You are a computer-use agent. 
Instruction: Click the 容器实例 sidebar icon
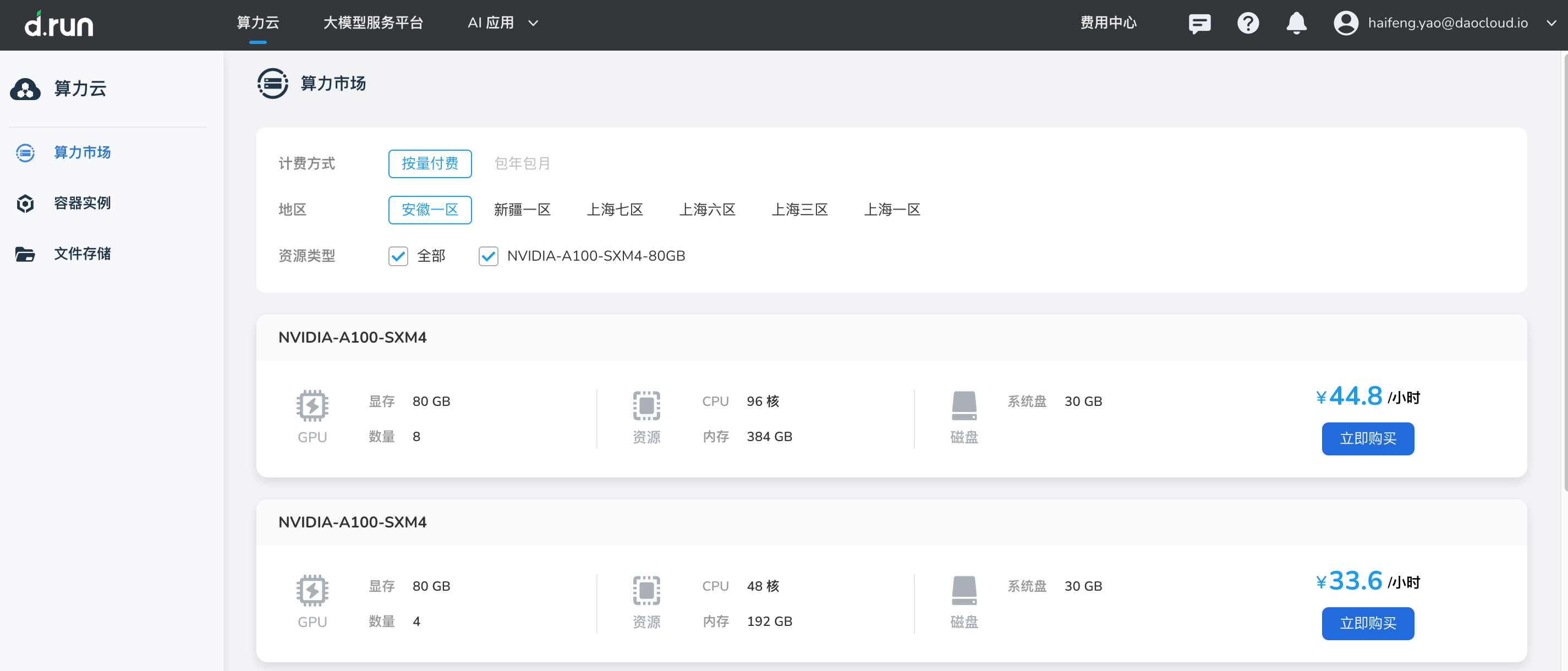pos(25,203)
